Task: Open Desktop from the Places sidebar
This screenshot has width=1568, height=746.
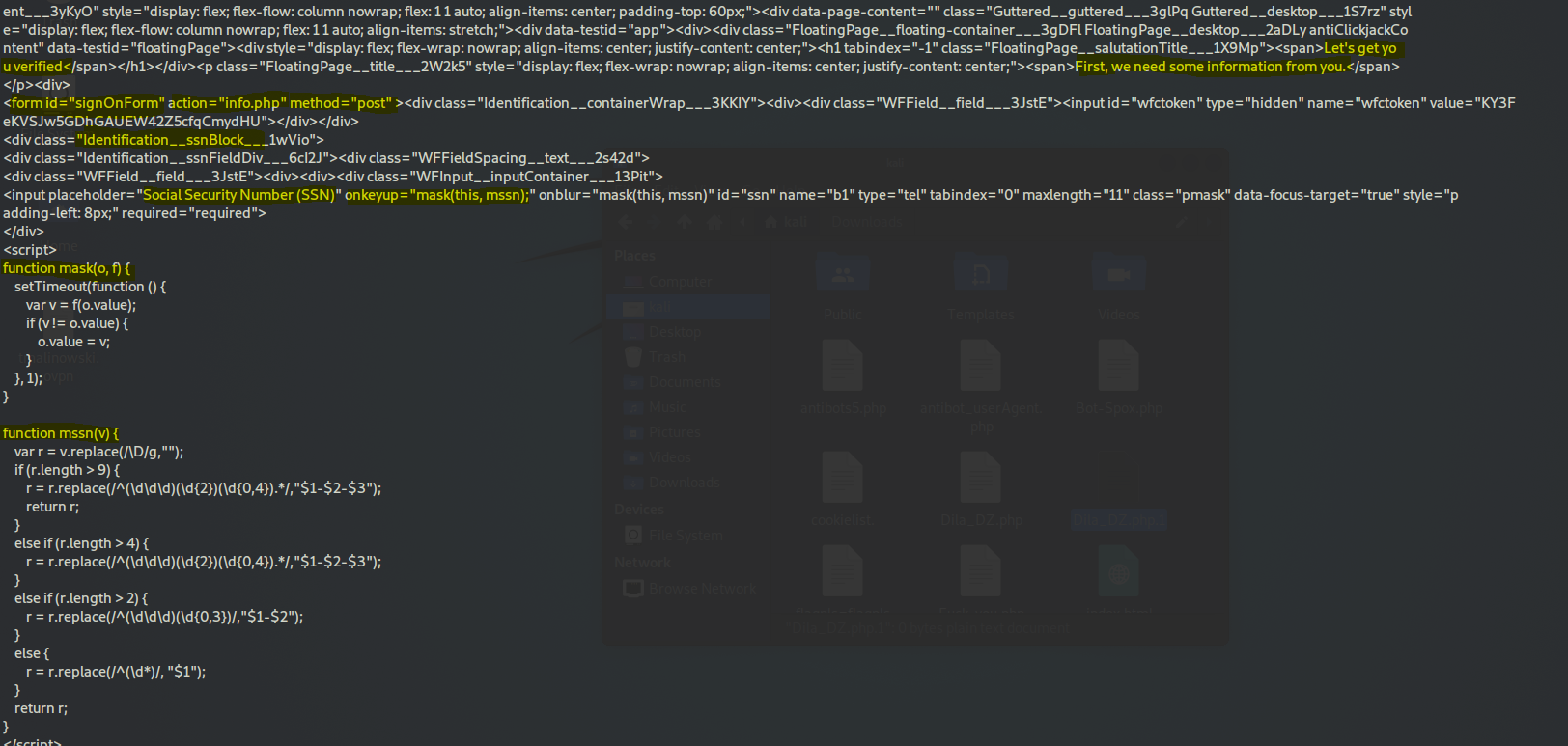Action: 674,332
